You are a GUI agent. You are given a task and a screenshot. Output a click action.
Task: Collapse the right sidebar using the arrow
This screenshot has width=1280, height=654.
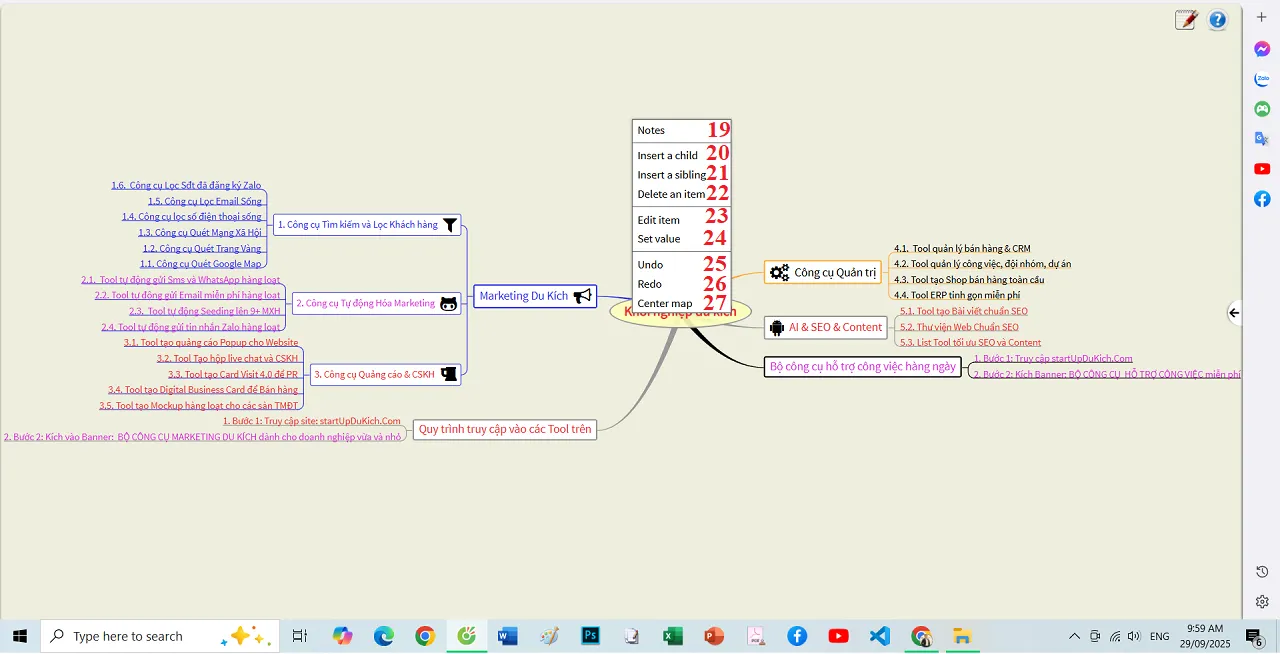point(1234,313)
